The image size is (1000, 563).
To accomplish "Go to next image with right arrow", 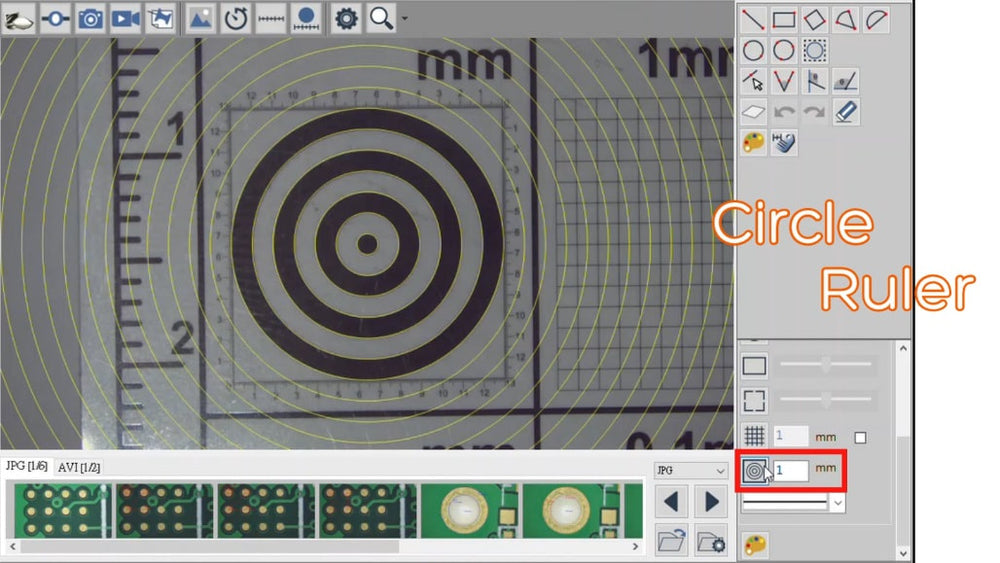I will [712, 502].
